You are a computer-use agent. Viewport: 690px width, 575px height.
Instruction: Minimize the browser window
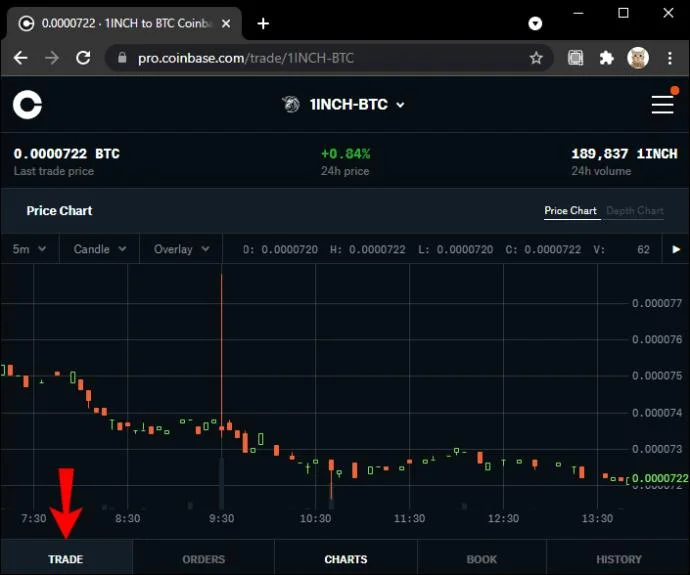click(578, 13)
